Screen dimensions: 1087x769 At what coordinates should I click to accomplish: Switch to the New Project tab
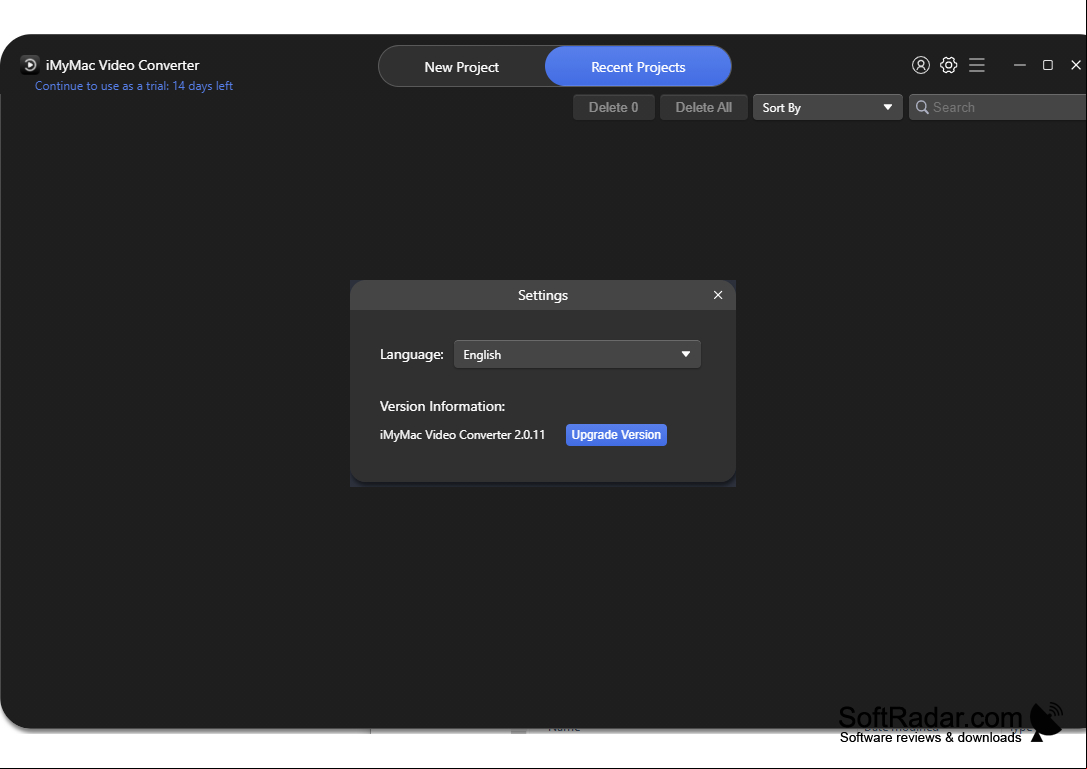[461, 67]
